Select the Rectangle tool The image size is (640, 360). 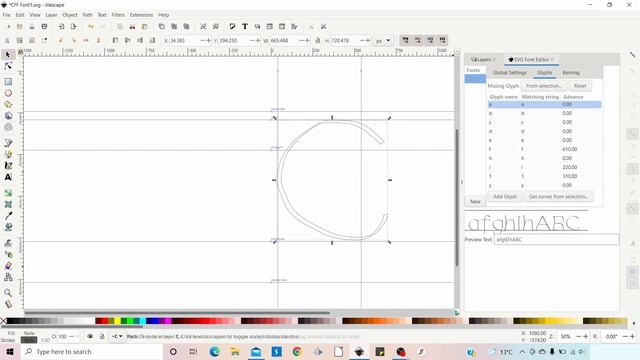tap(8, 82)
